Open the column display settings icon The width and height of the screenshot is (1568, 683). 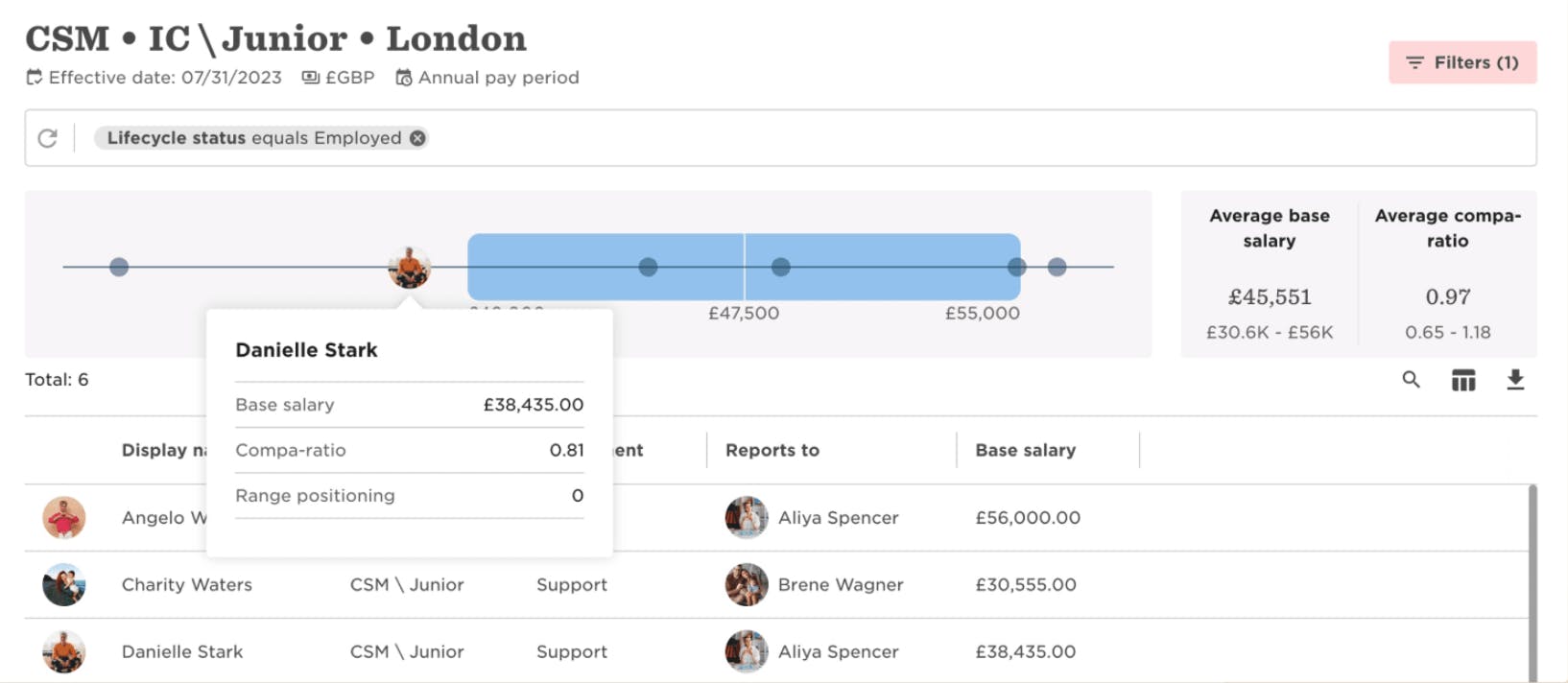[1462, 379]
